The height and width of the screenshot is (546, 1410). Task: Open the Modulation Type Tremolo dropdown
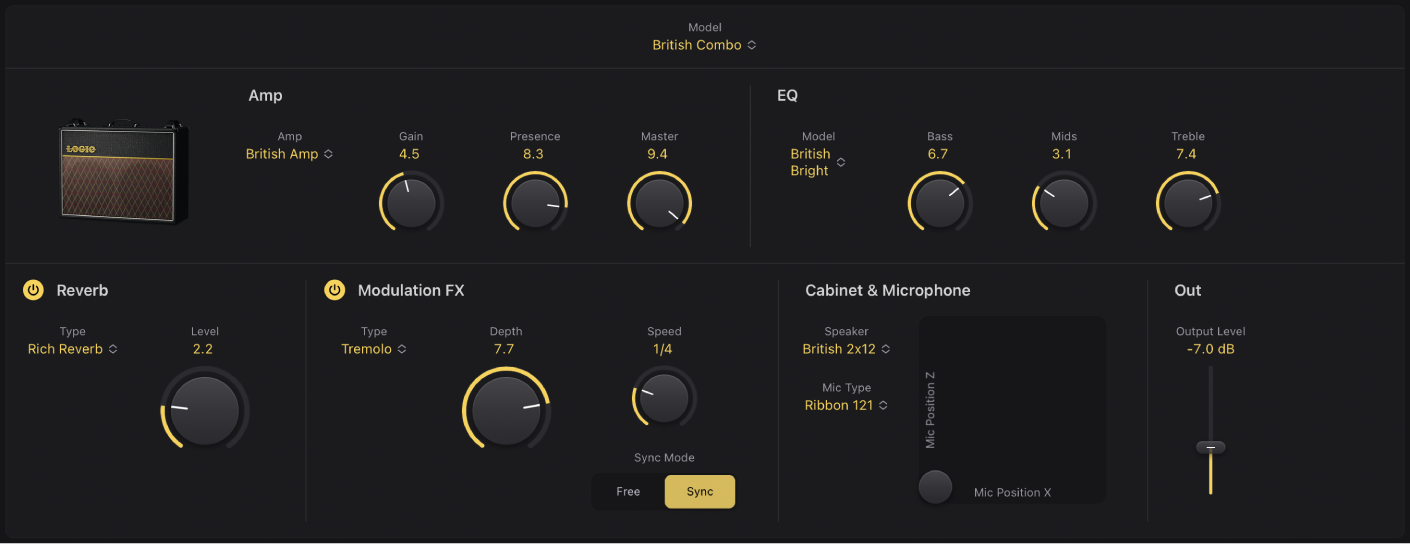tap(374, 349)
